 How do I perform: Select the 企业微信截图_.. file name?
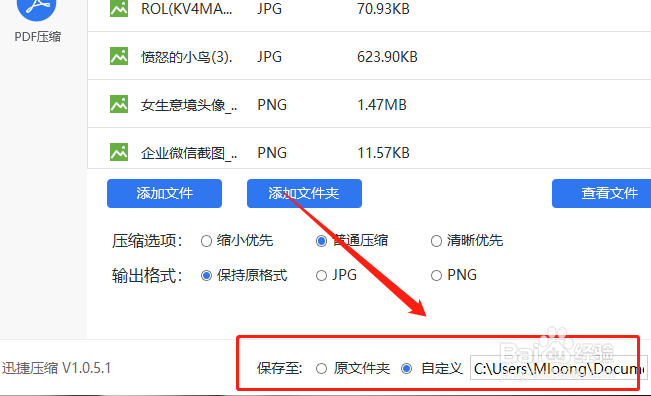pos(189,153)
